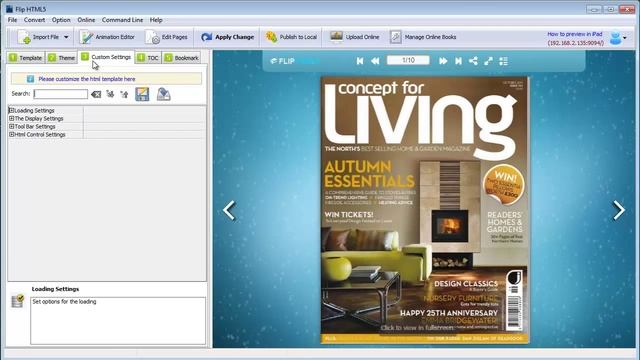640x360 pixels.
Task: Click the load settings icon
Action: click(163, 94)
